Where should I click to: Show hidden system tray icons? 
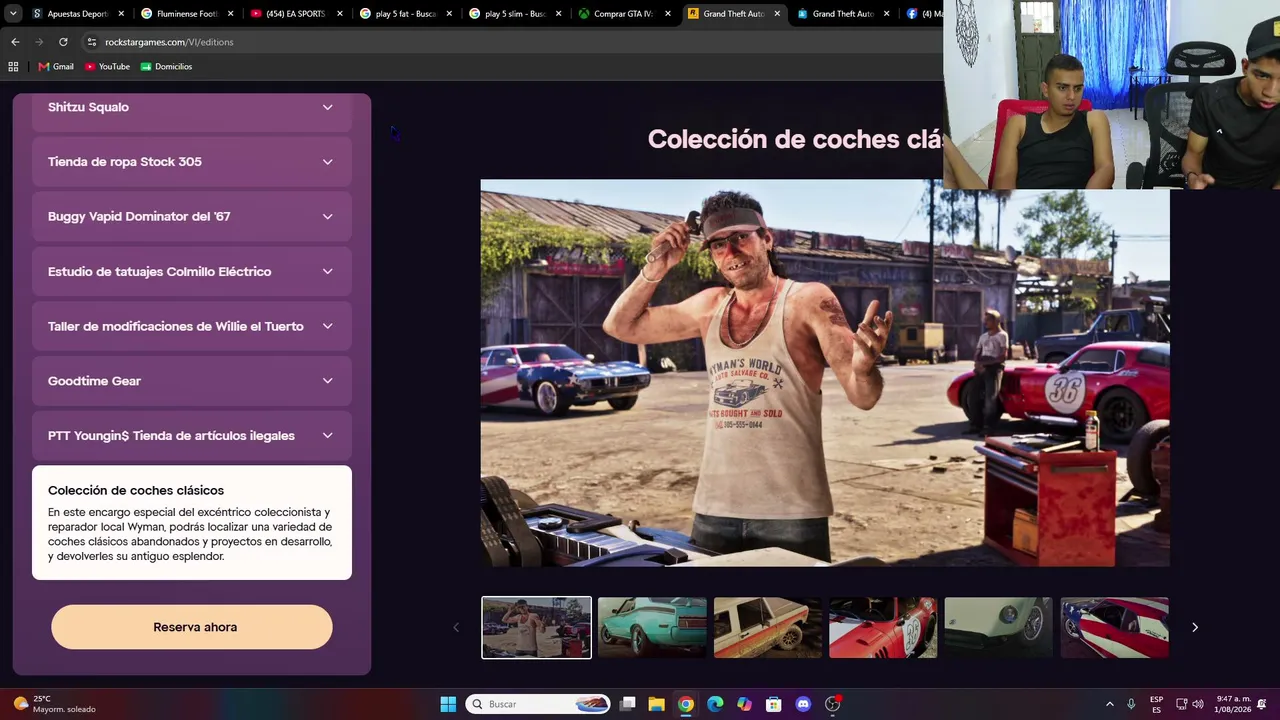[1109, 704]
